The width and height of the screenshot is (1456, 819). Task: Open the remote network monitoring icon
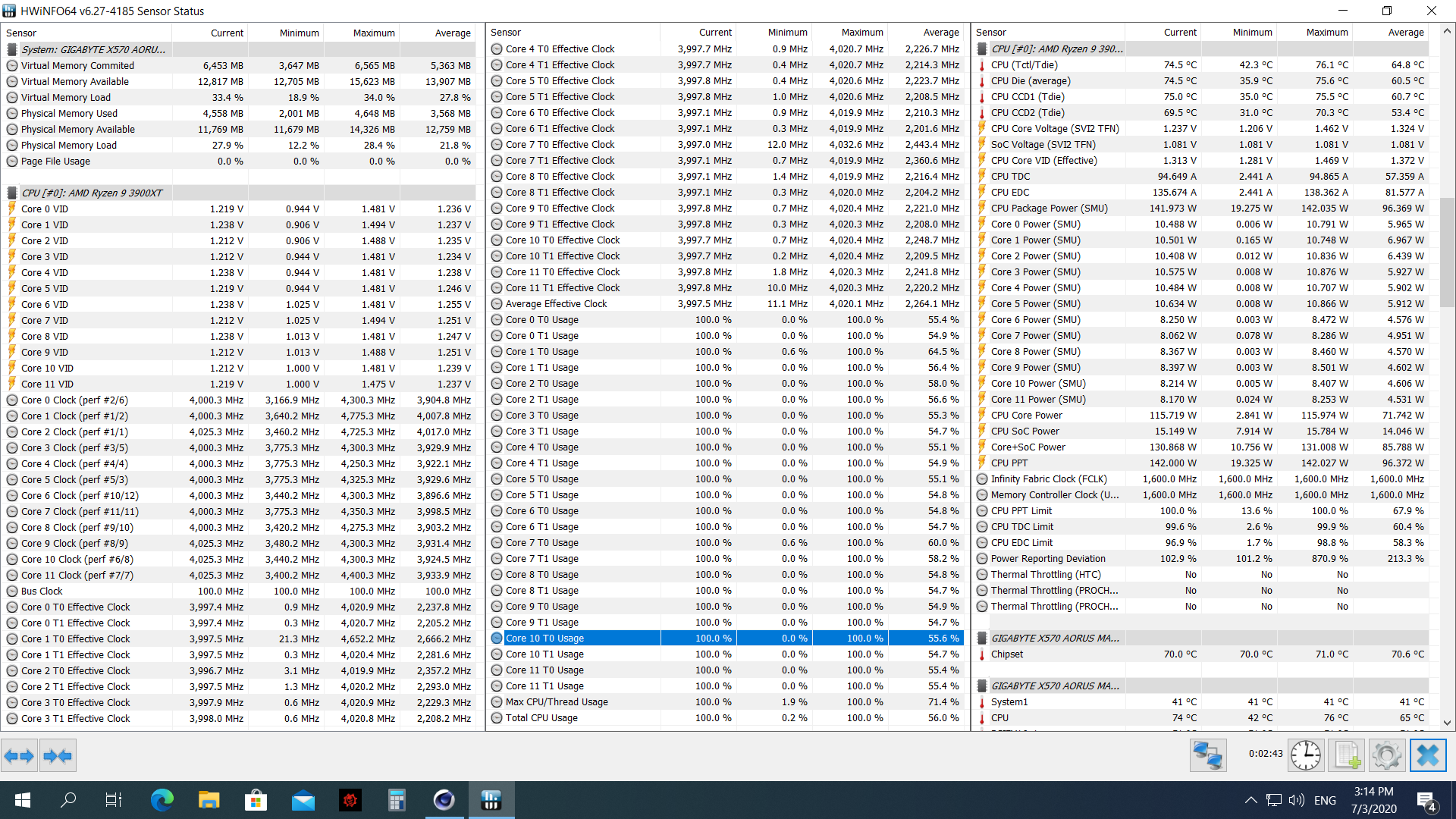[x=1207, y=755]
